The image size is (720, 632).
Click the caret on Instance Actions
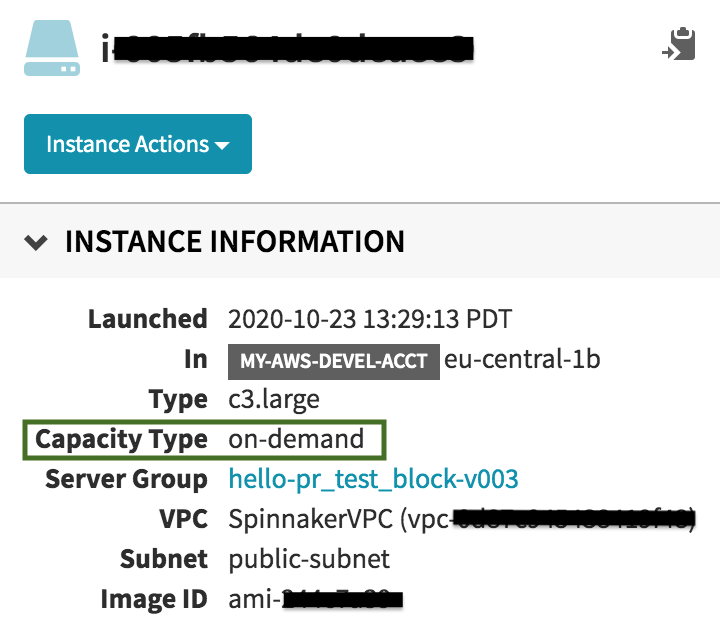[x=222, y=146]
